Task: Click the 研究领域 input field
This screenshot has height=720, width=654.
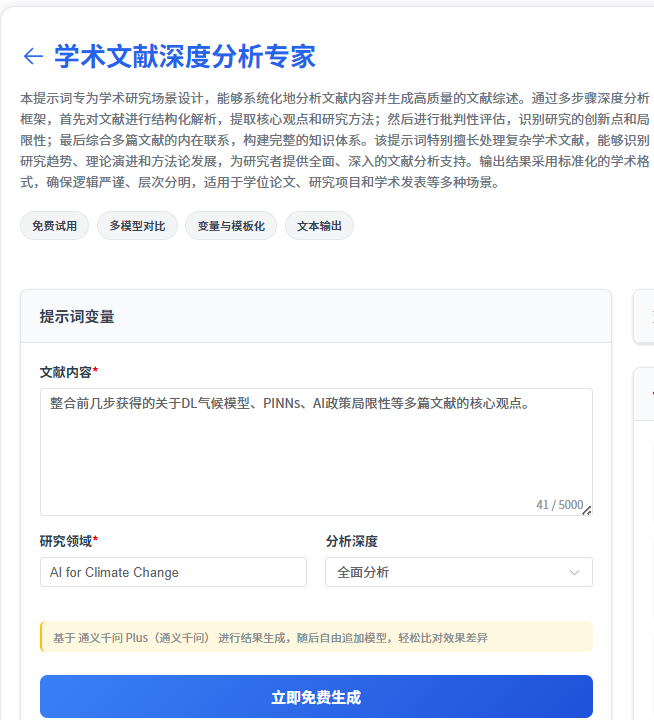Action: 173,572
